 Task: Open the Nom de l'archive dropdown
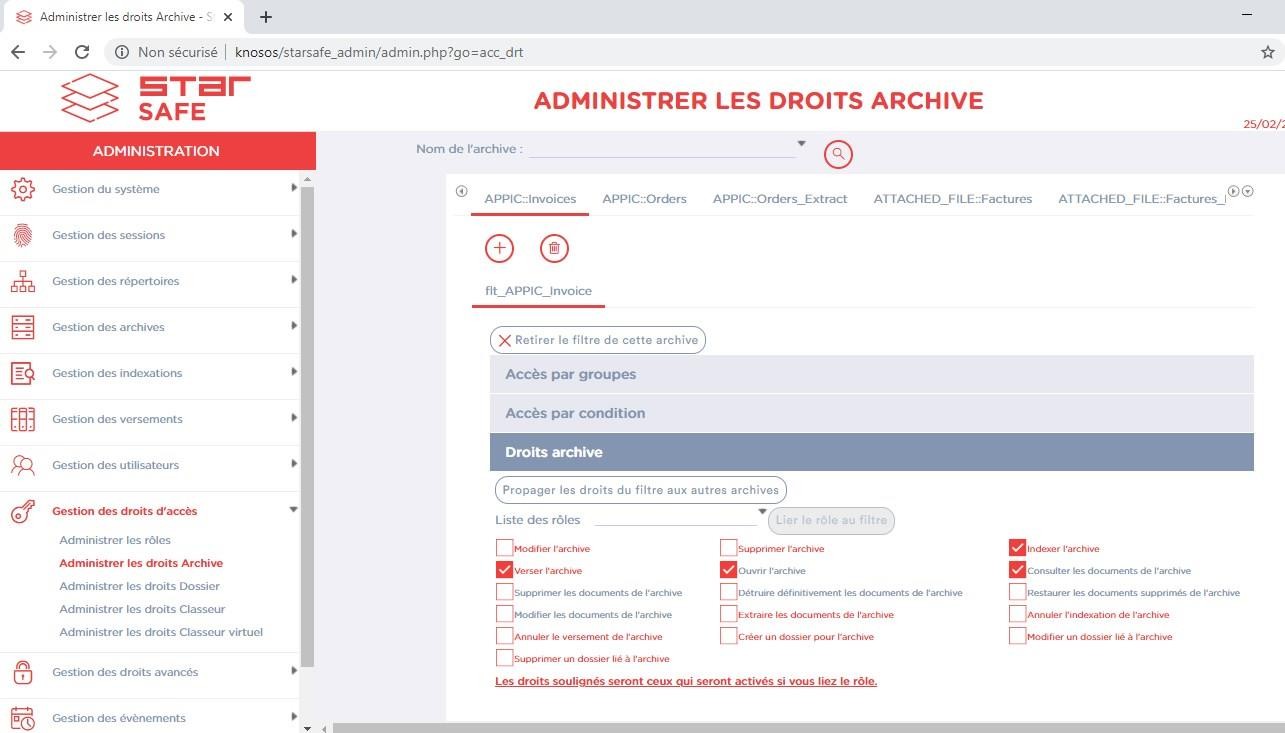click(667, 149)
